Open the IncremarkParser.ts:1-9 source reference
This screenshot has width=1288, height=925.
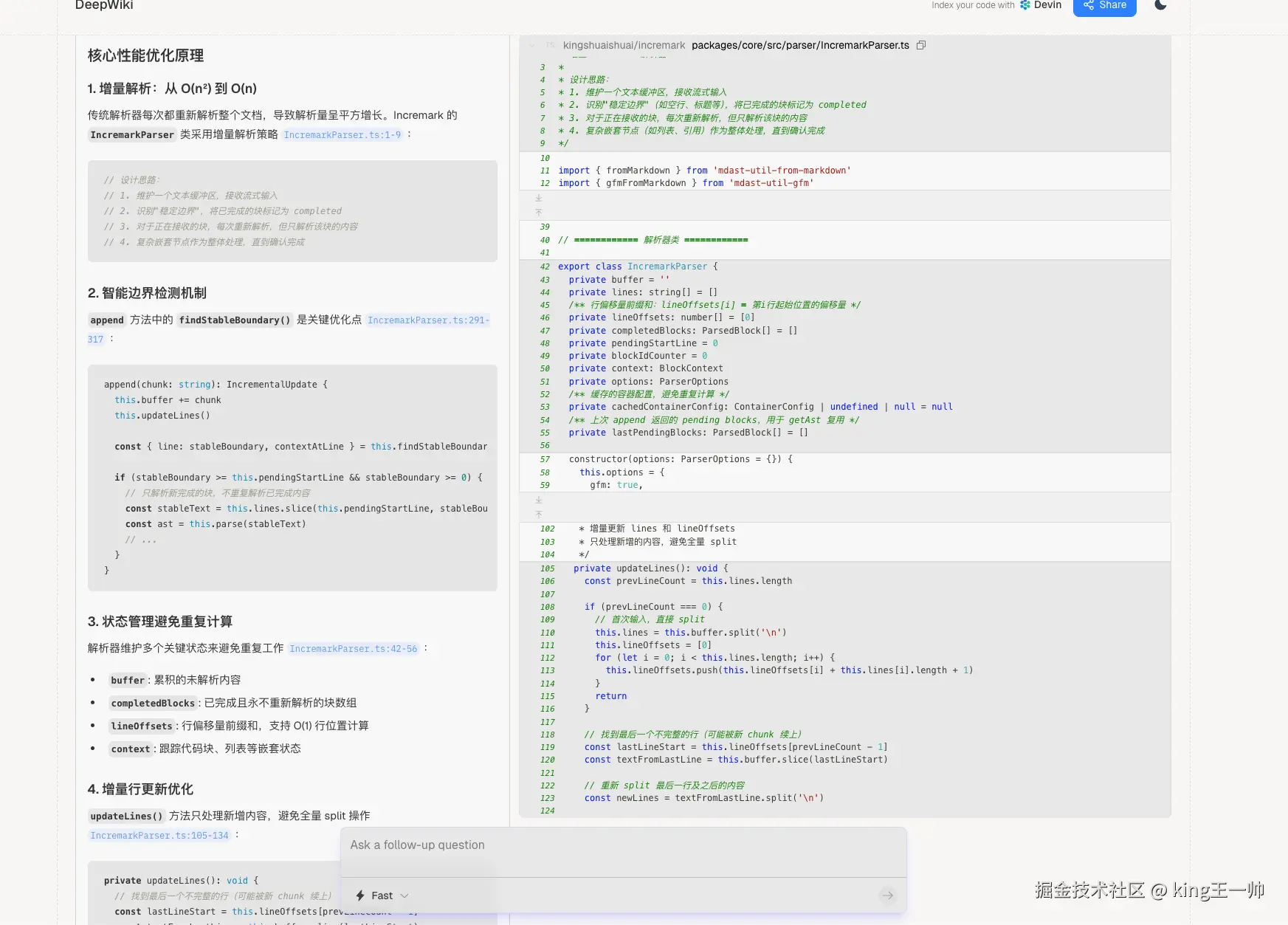(342, 135)
